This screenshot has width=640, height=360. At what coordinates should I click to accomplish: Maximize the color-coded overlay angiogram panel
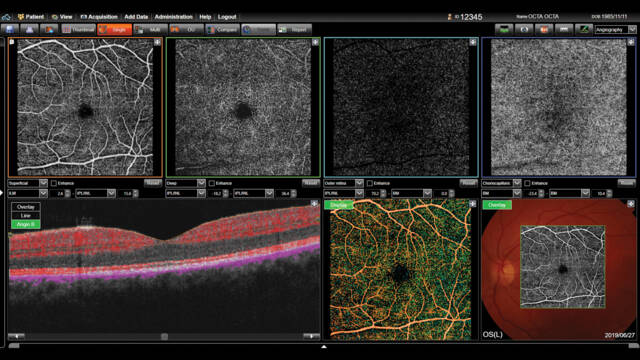coord(472,203)
